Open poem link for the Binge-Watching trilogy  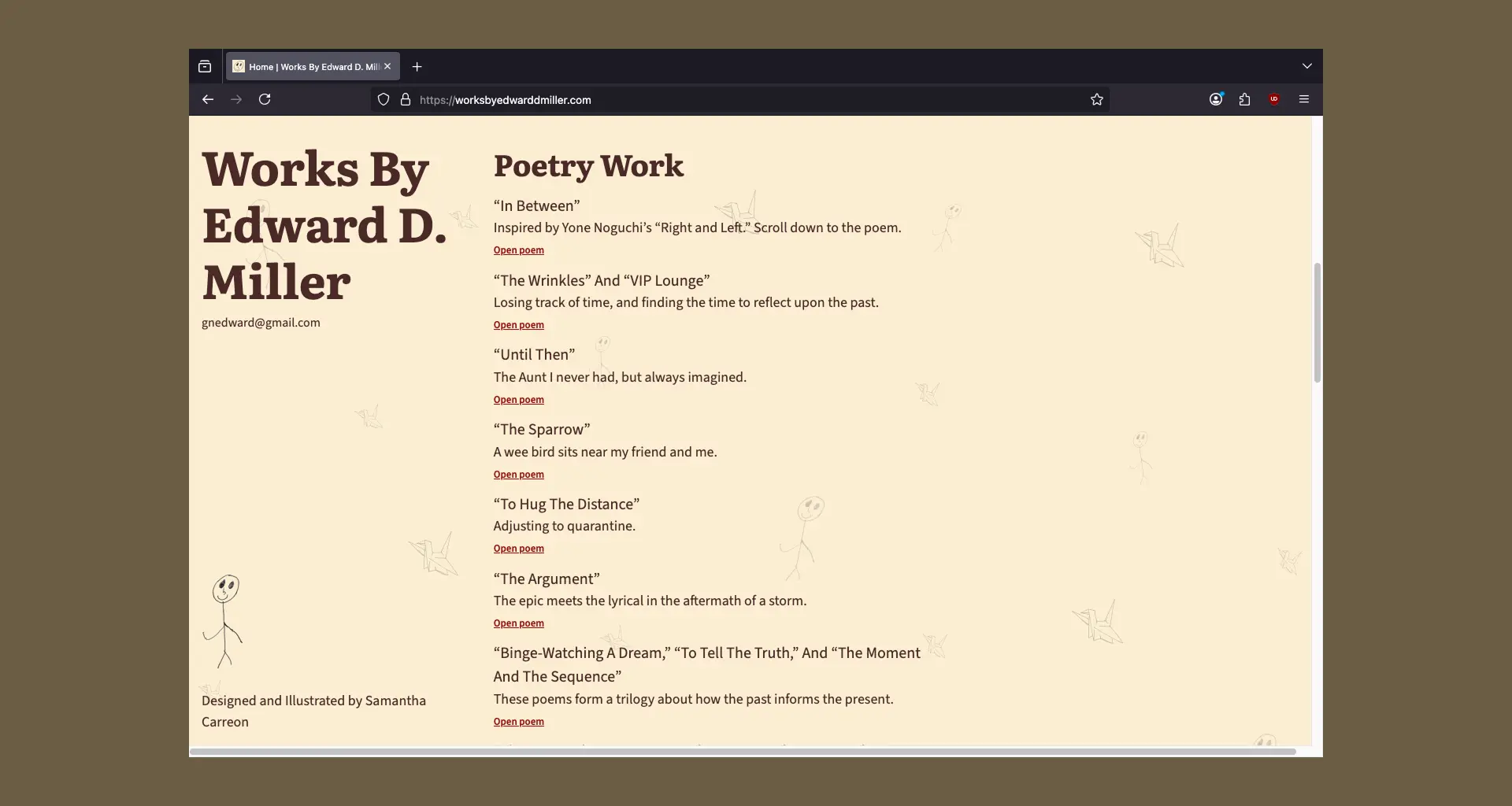(519, 722)
